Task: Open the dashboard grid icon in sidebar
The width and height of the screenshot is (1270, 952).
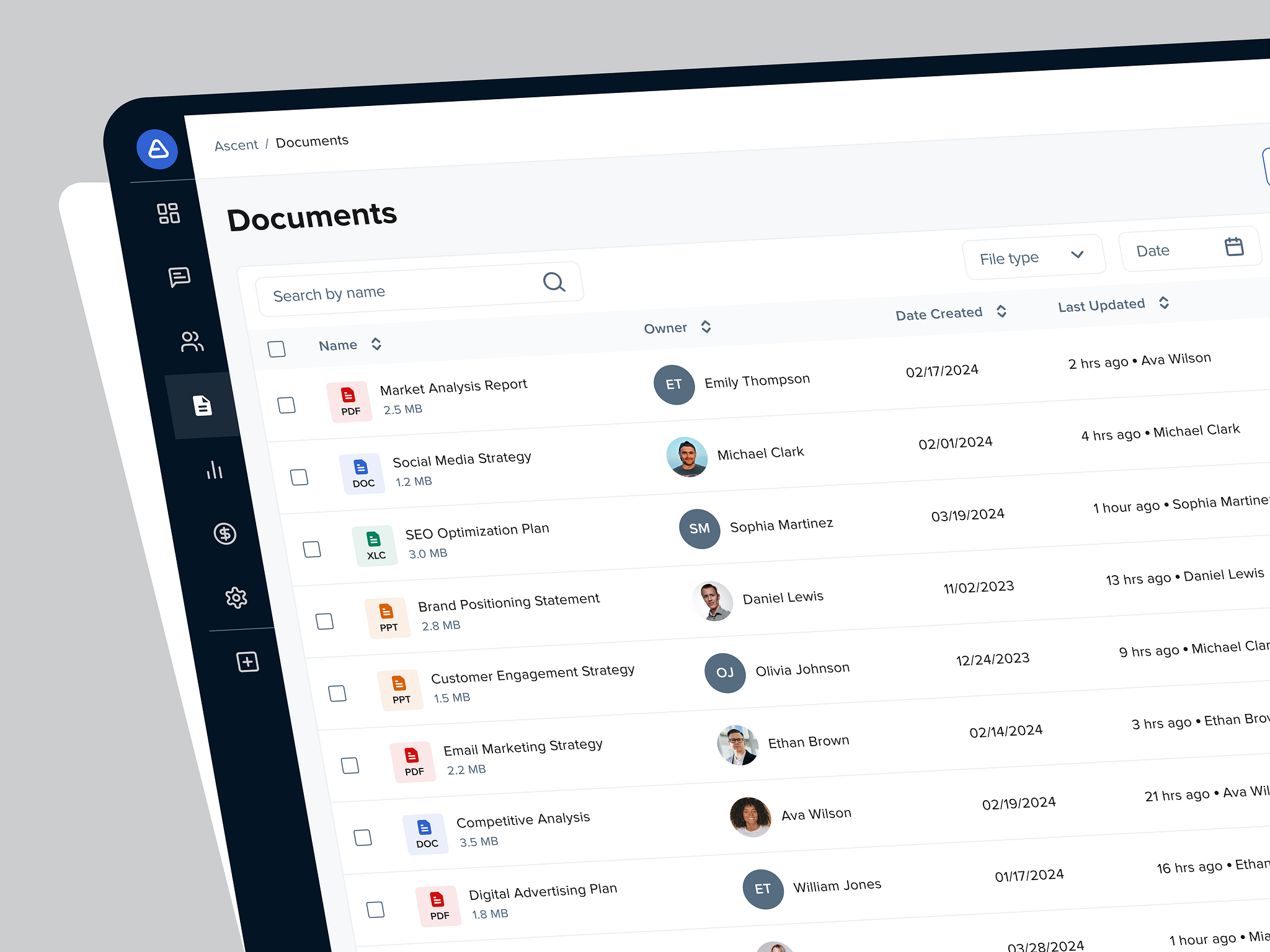Action: click(168, 214)
